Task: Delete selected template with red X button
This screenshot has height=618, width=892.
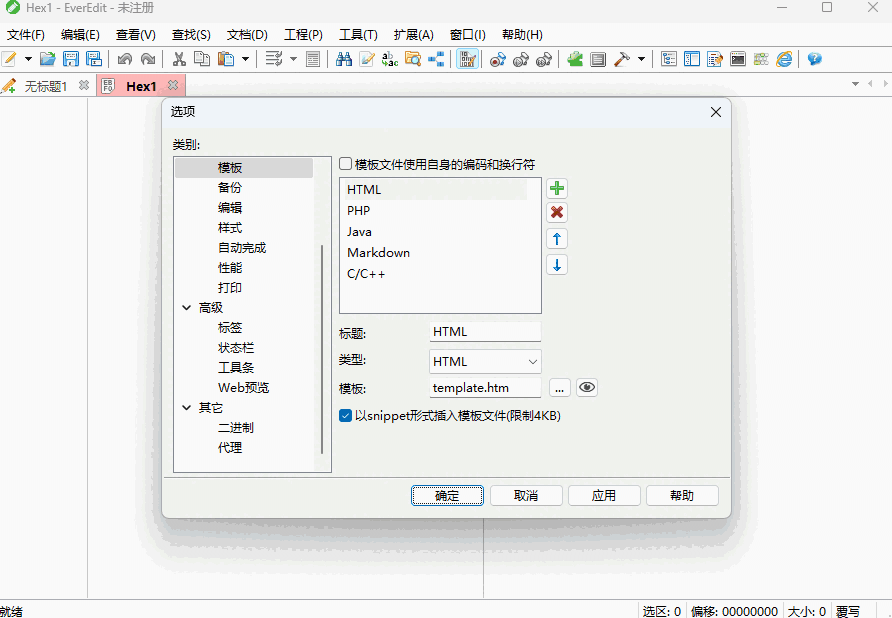Action: (x=557, y=212)
